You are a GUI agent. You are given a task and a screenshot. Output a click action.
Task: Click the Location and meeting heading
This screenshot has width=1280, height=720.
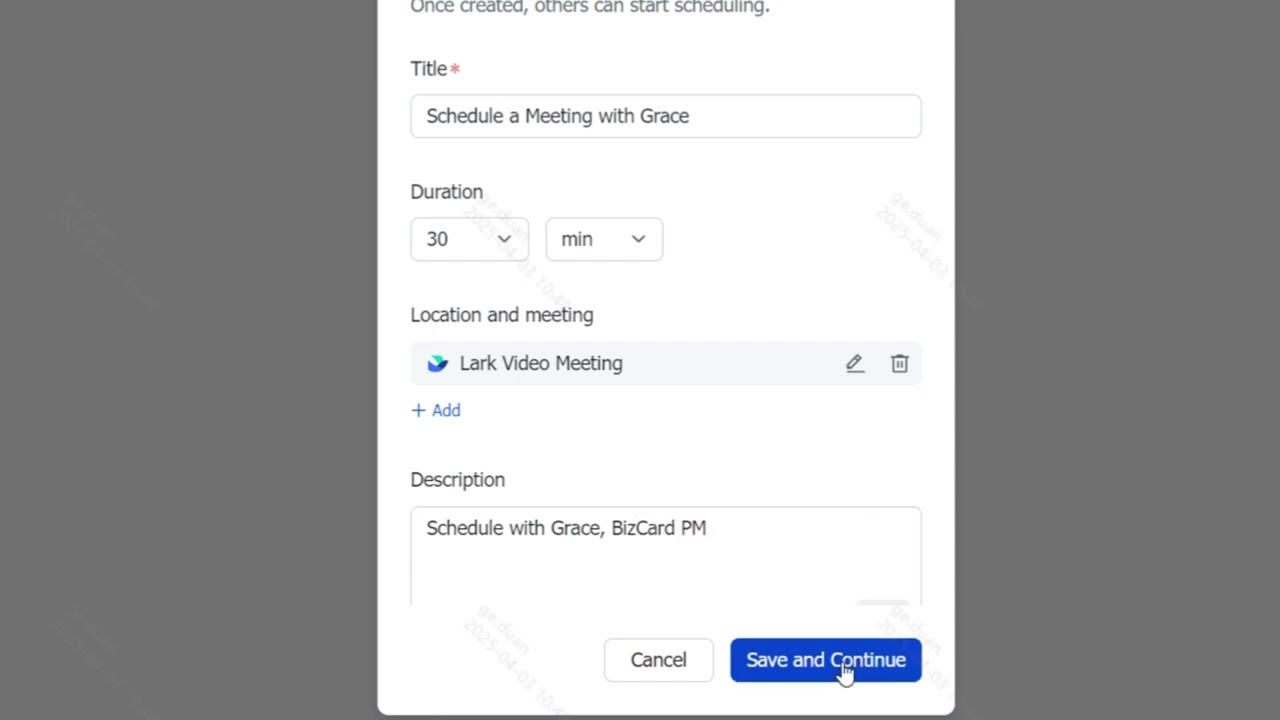point(501,315)
